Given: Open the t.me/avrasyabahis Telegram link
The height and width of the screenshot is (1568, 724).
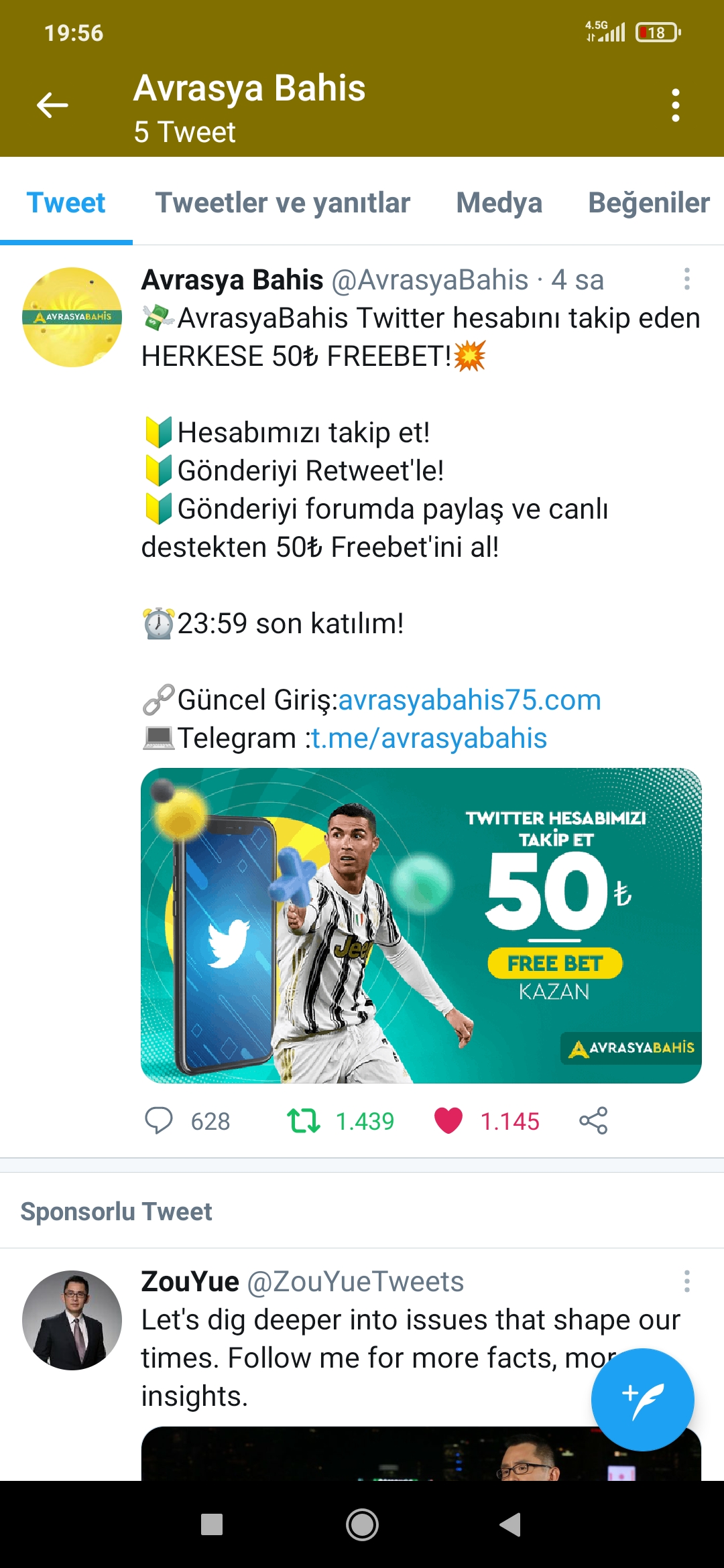Looking at the screenshot, I should (429, 738).
